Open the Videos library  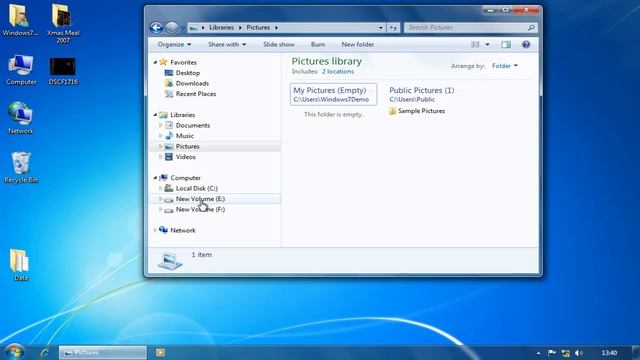185,157
